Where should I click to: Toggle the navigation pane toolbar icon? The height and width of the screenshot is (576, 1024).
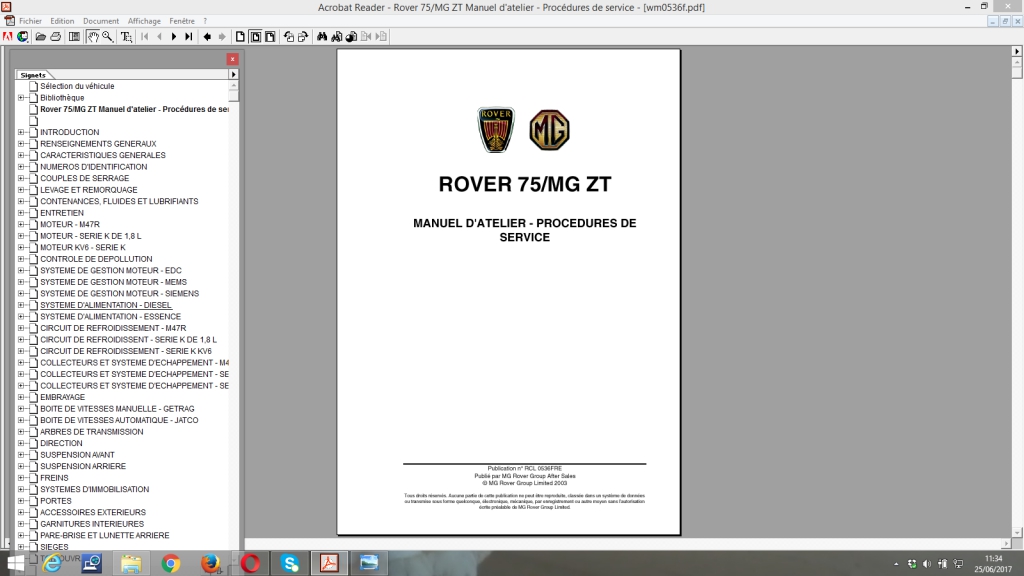(x=74, y=37)
